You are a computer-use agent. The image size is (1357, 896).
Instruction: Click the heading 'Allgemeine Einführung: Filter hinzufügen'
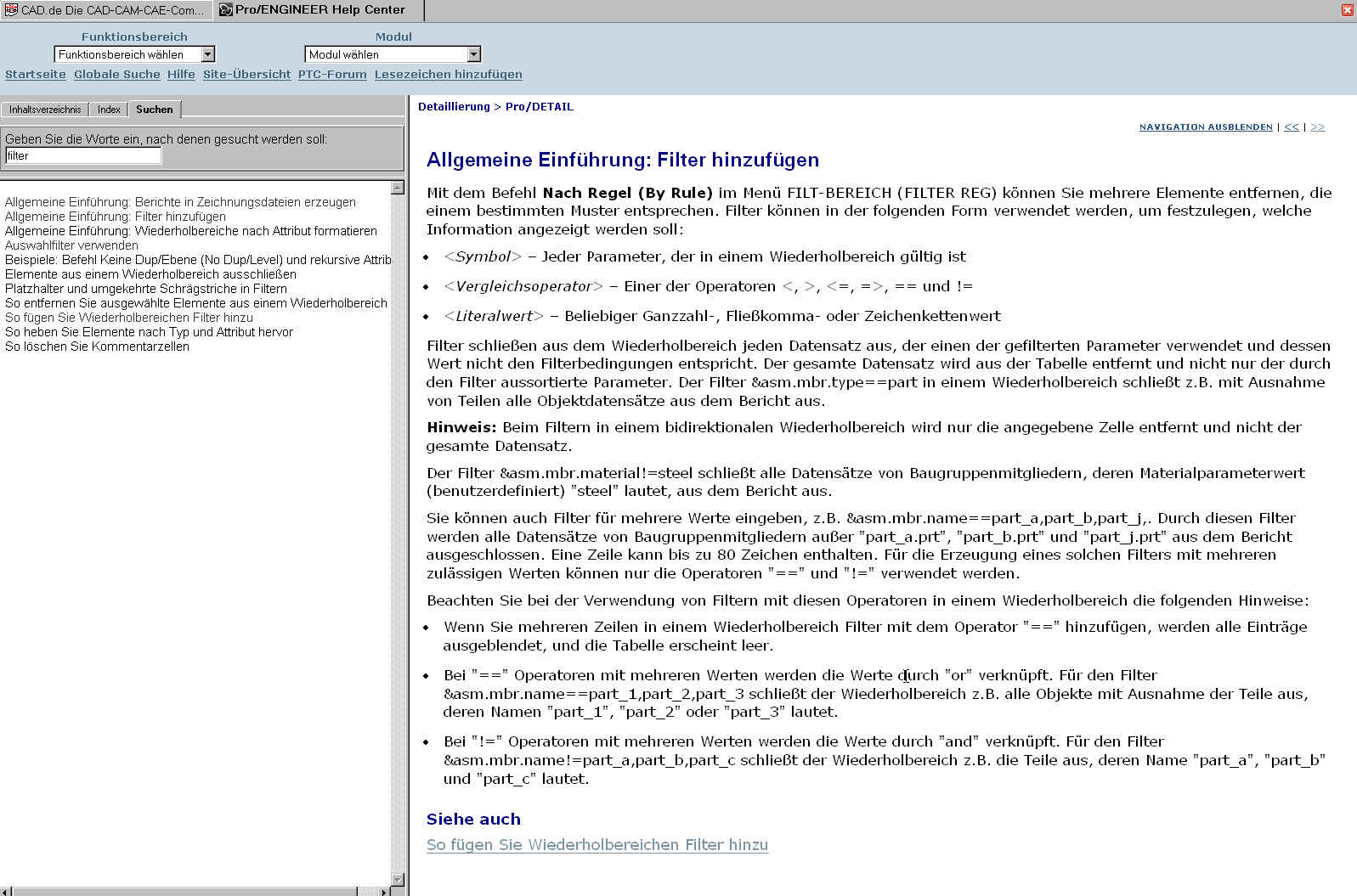623,160
